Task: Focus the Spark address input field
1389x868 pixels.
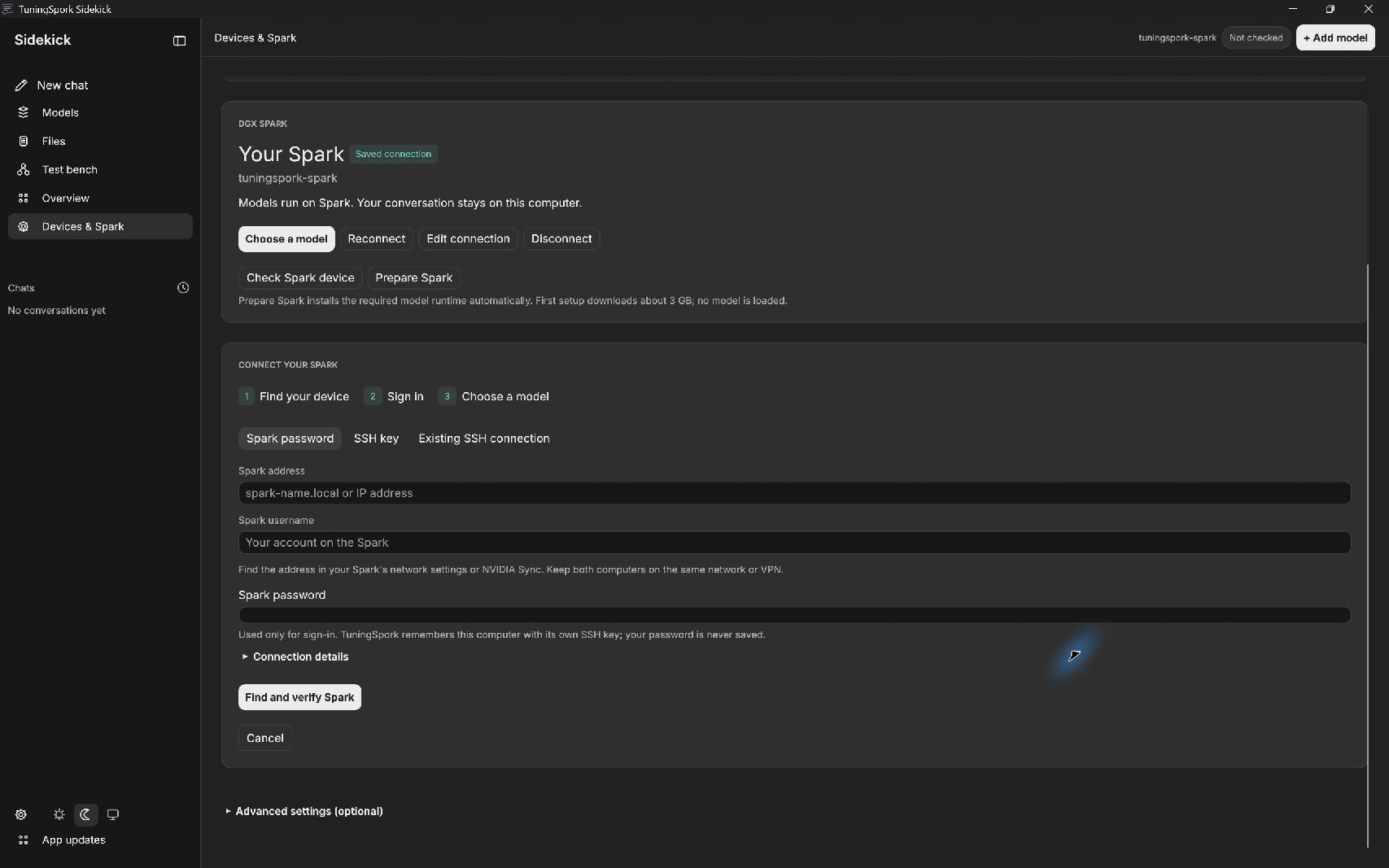Action: (794, 493)
